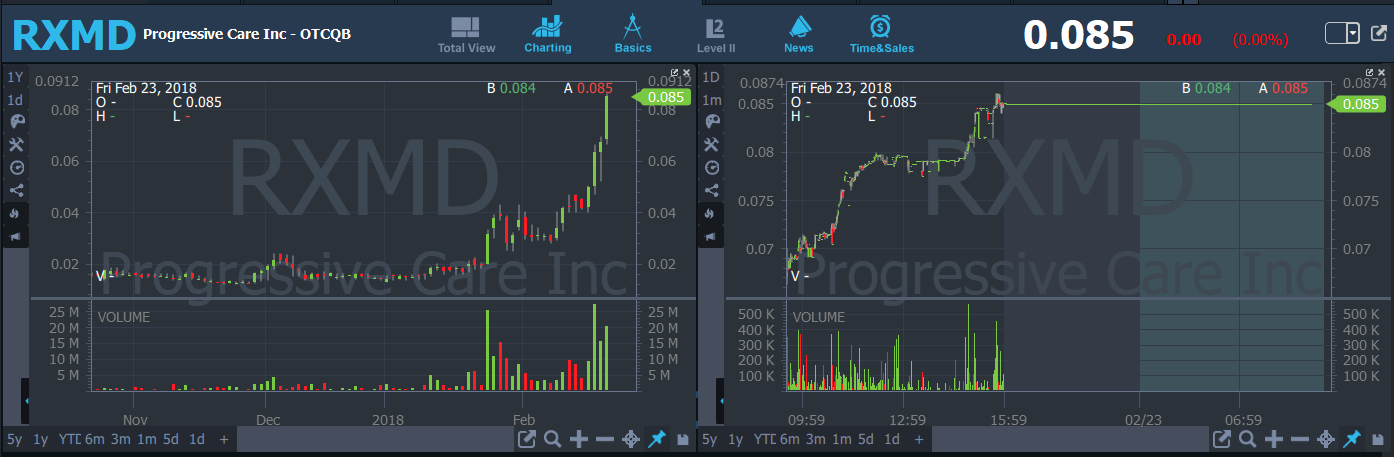Select 5y range on right chart
Screen dimensions: 1394x457
(711, 439)
